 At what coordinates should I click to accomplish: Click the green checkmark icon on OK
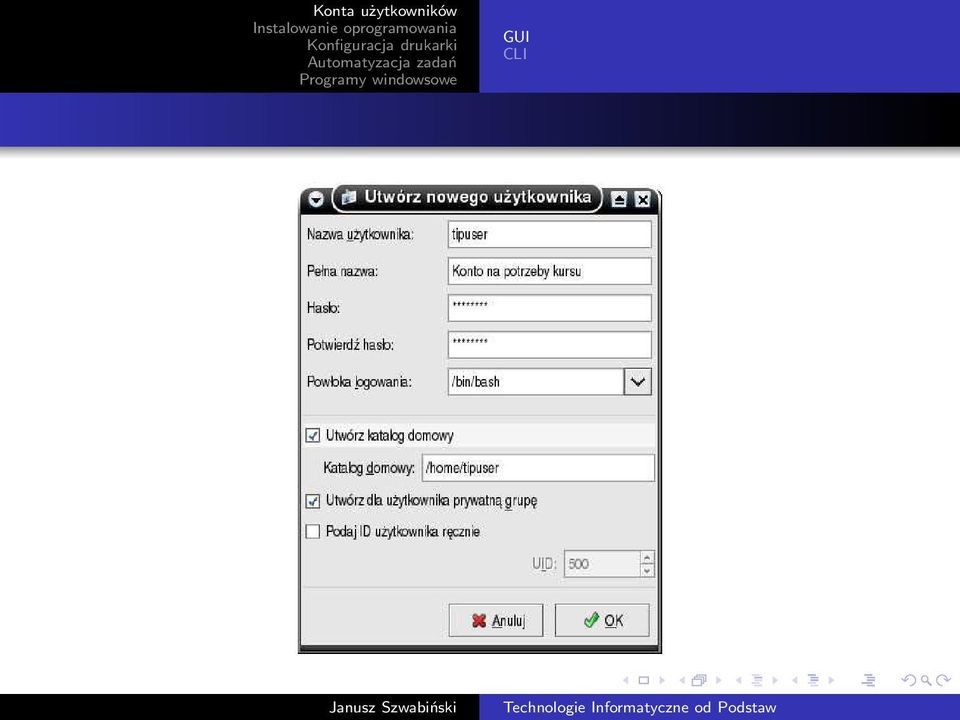(591, 620)
